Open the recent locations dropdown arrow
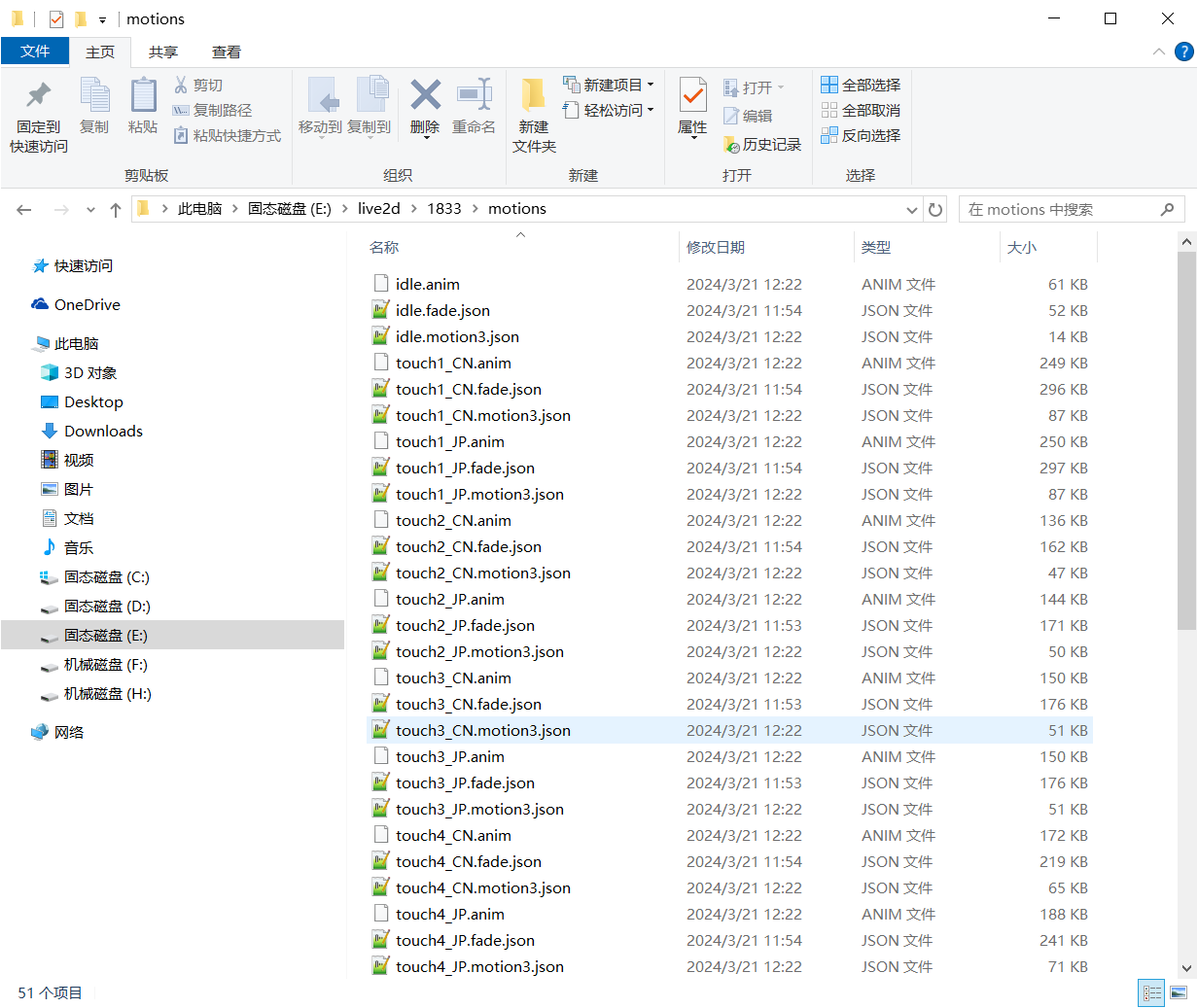This screenshot has width=1198, height=1008. pos(90,210)
